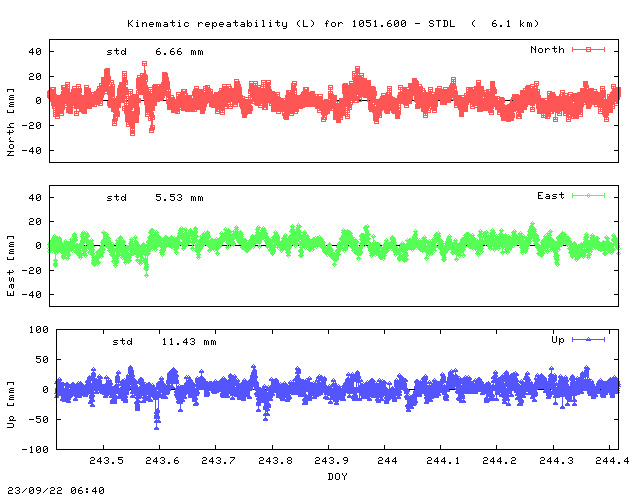Click the timestamp '23/09/22 06:40'
Image resolution: width=640 pixels, height=496 pixels.
click(56, 490)
